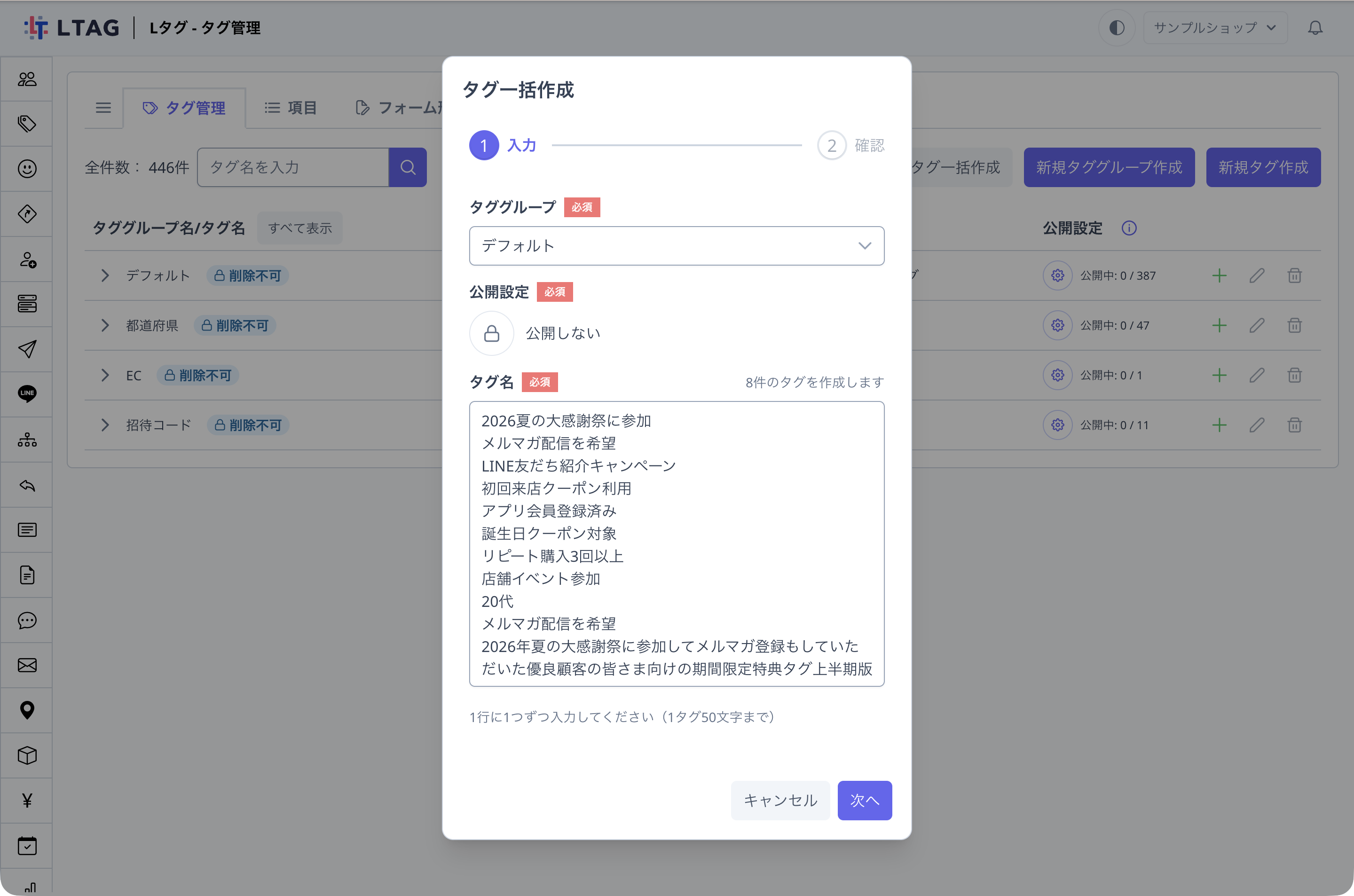Delete the デフォルト group trash icon

[x=1295, y=275]
